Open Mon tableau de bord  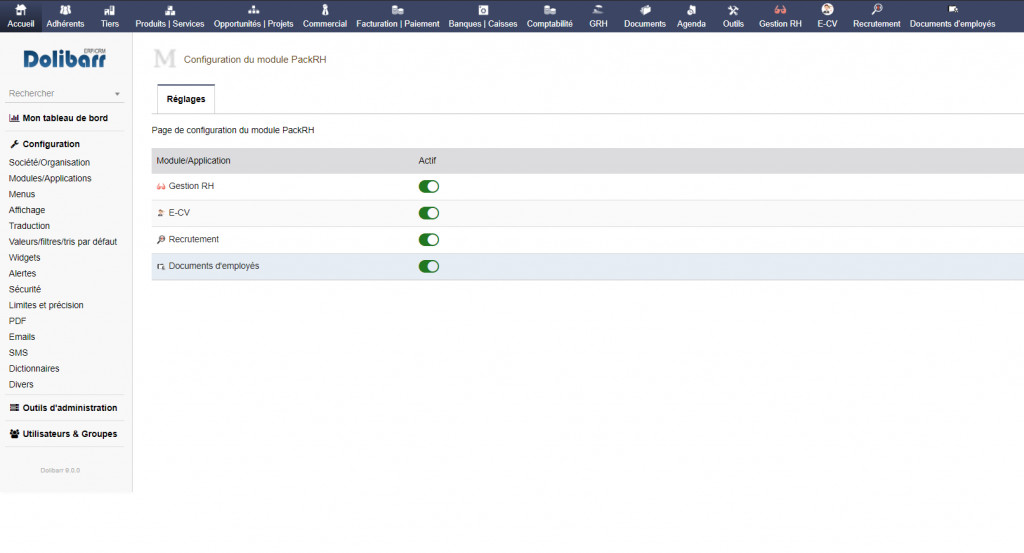(65, 118)
